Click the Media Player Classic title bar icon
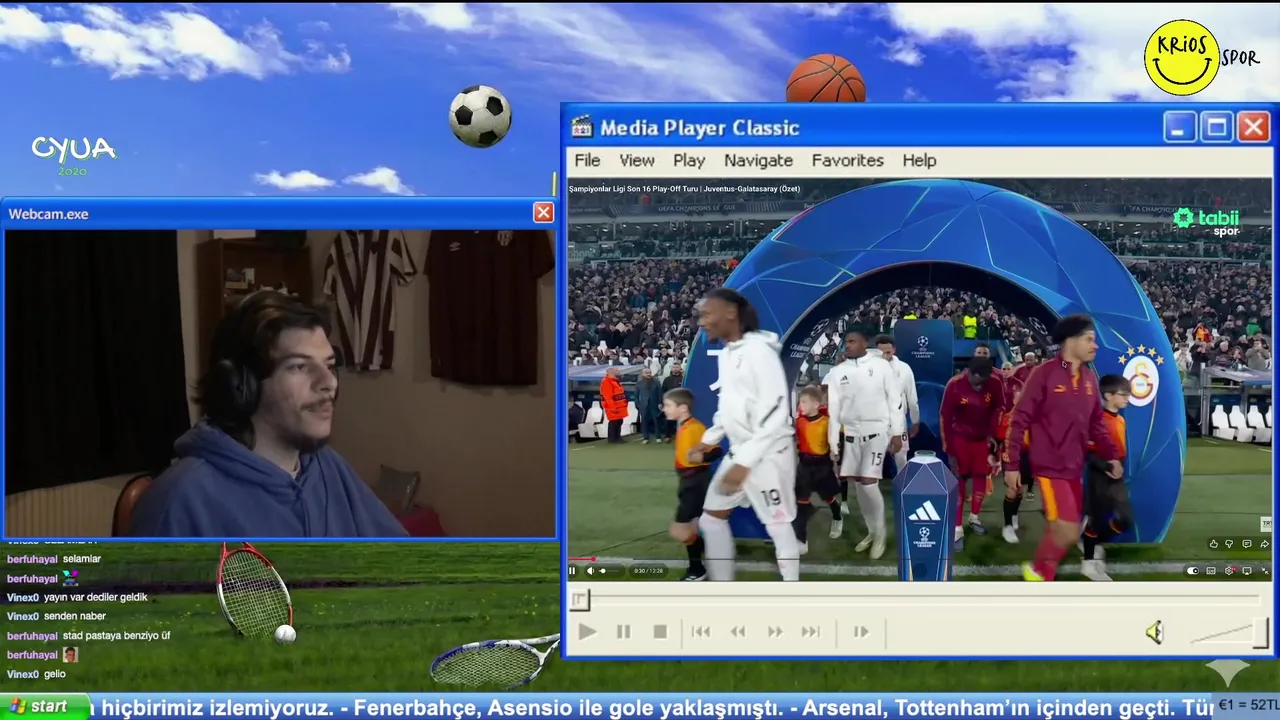 (581, 127)
